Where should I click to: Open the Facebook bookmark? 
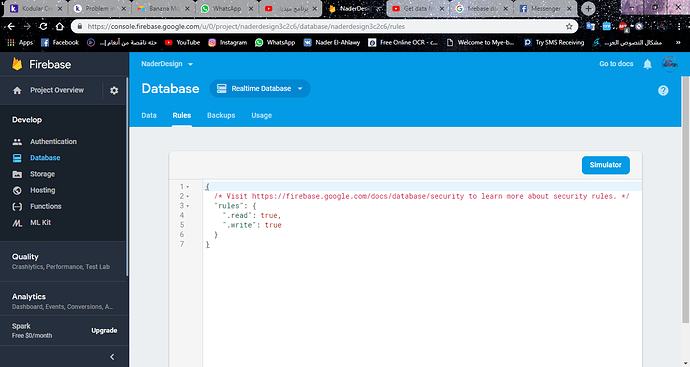60,42
